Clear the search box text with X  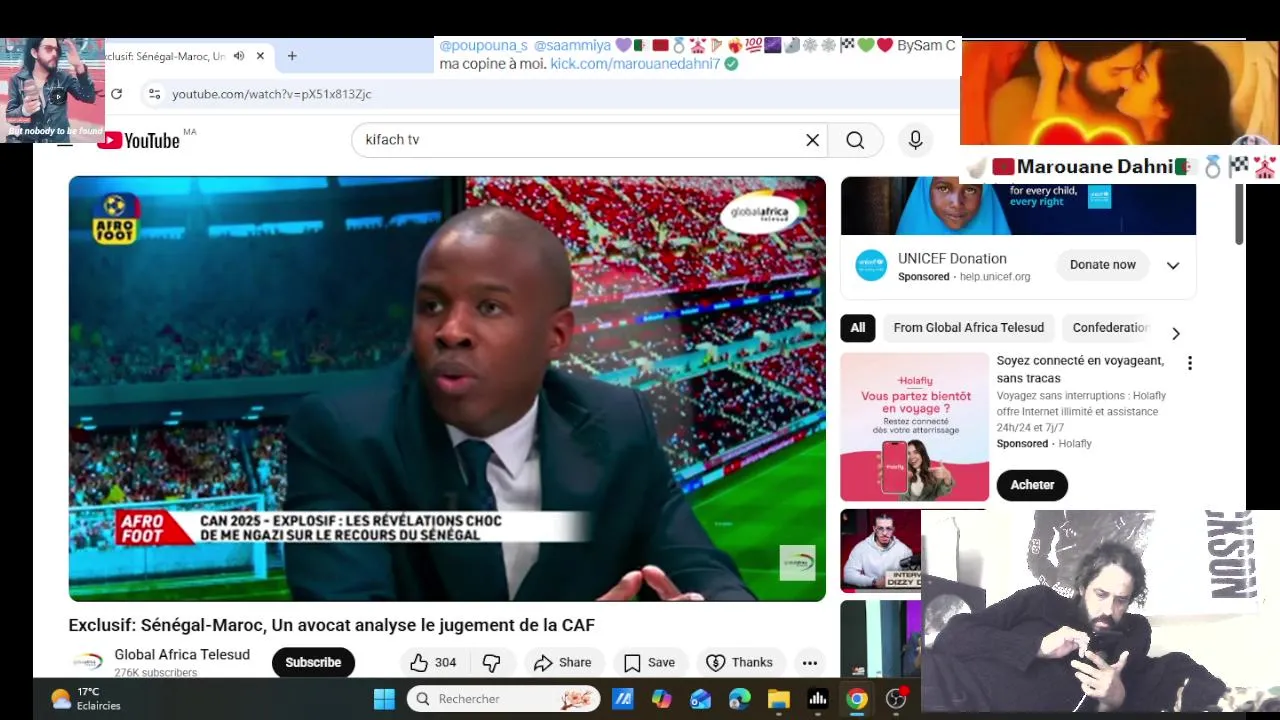[x=813, y=140]
